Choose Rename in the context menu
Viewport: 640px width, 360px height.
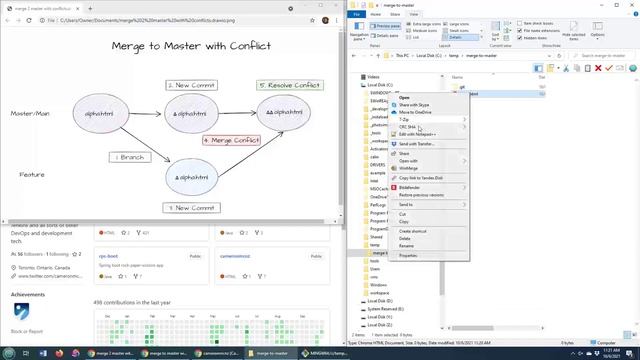406,246
